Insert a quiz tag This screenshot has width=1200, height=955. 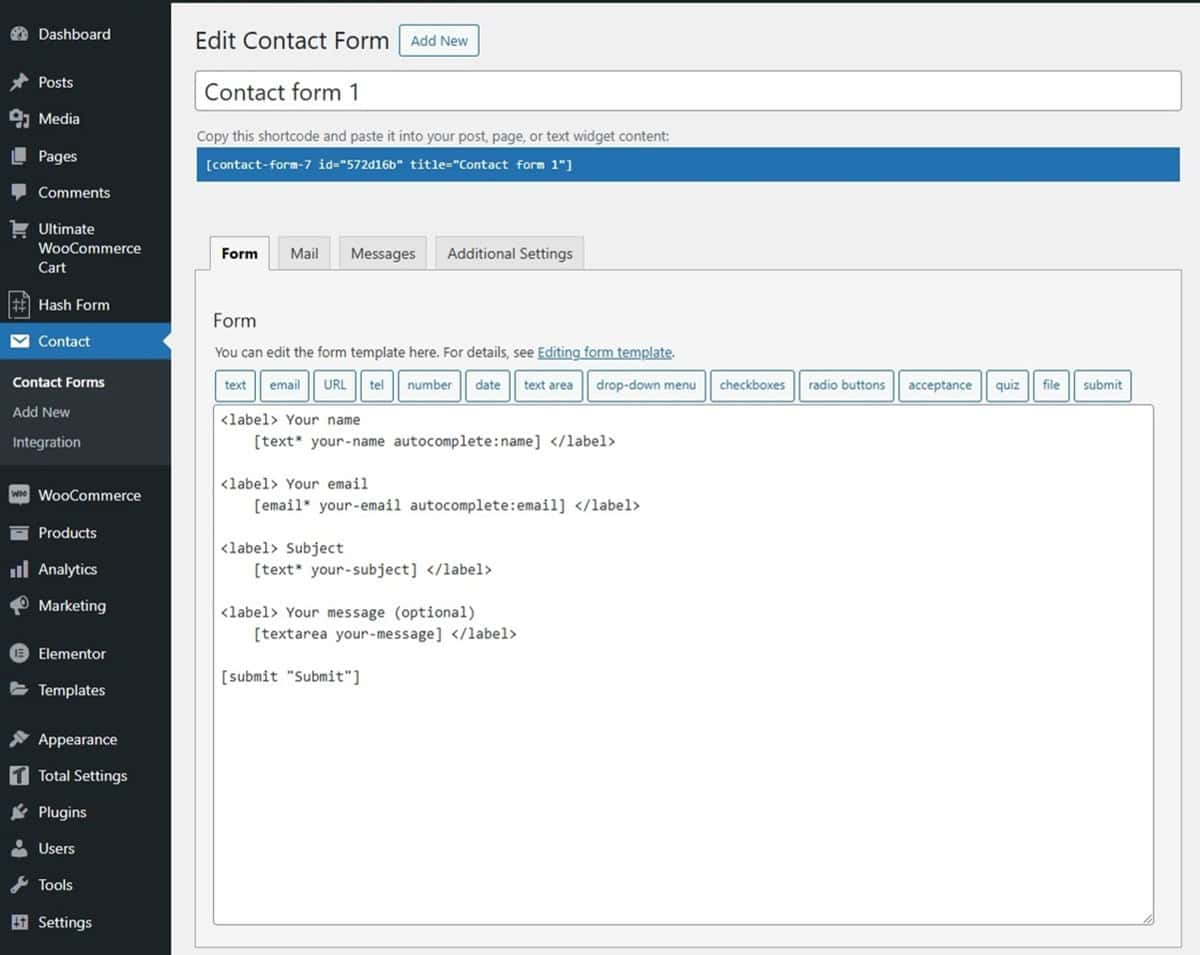1007,385
